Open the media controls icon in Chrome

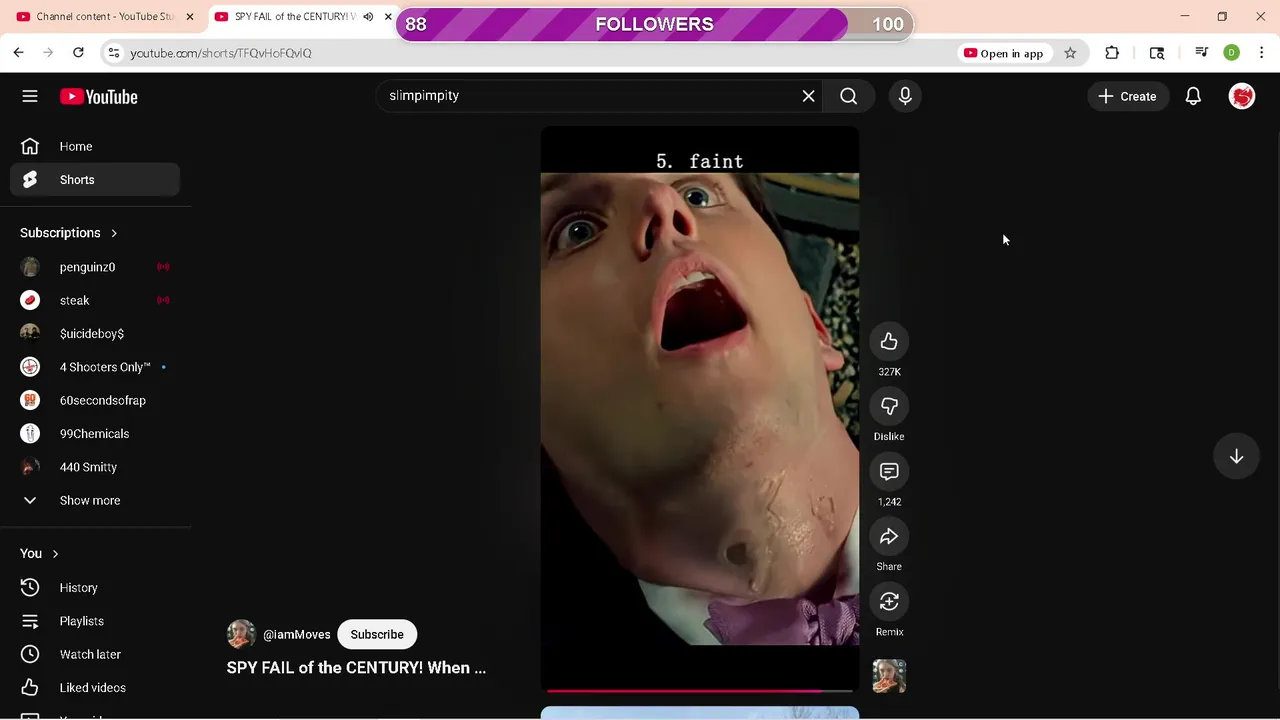pos(1202,53)
